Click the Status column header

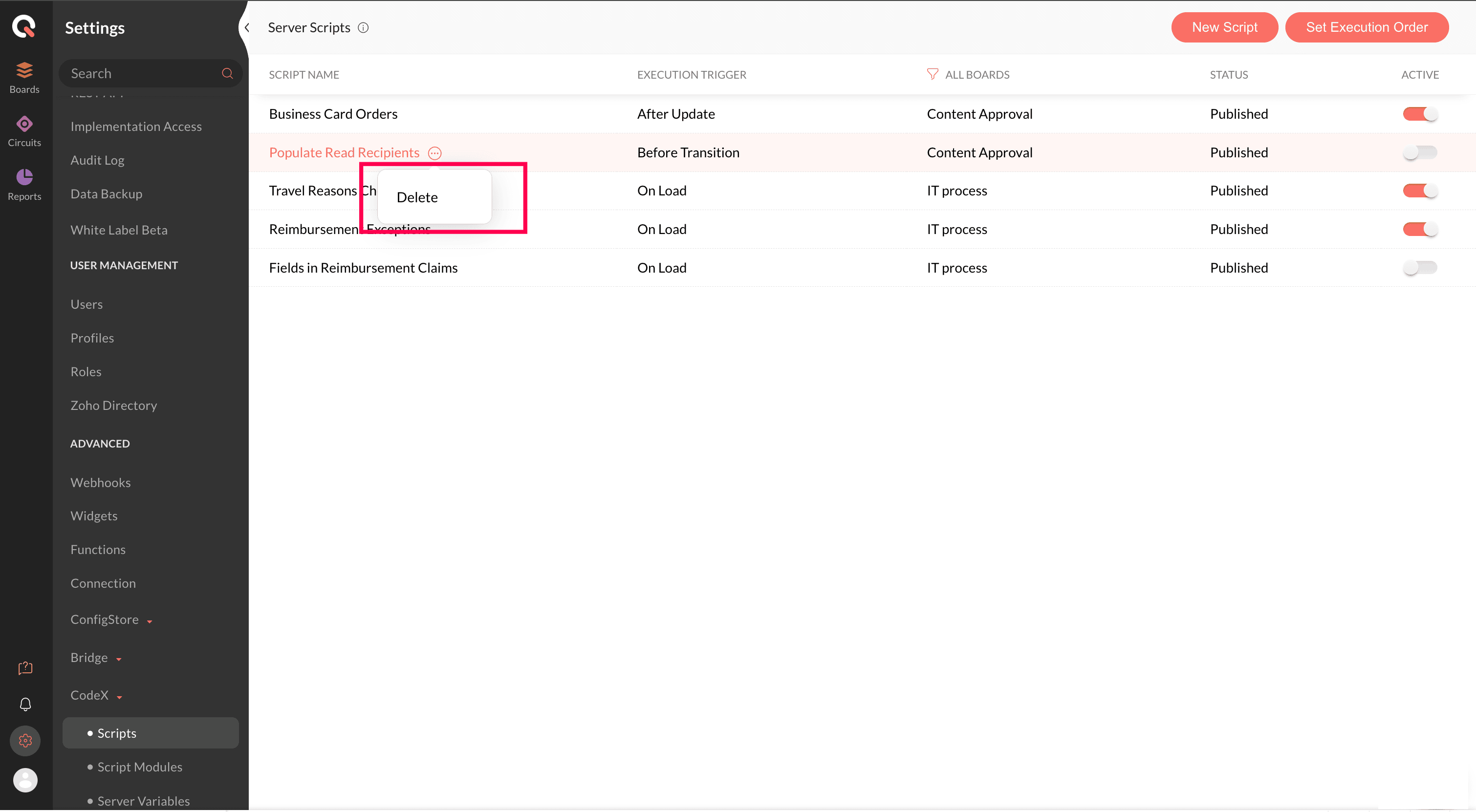[x=1229, y=74]
